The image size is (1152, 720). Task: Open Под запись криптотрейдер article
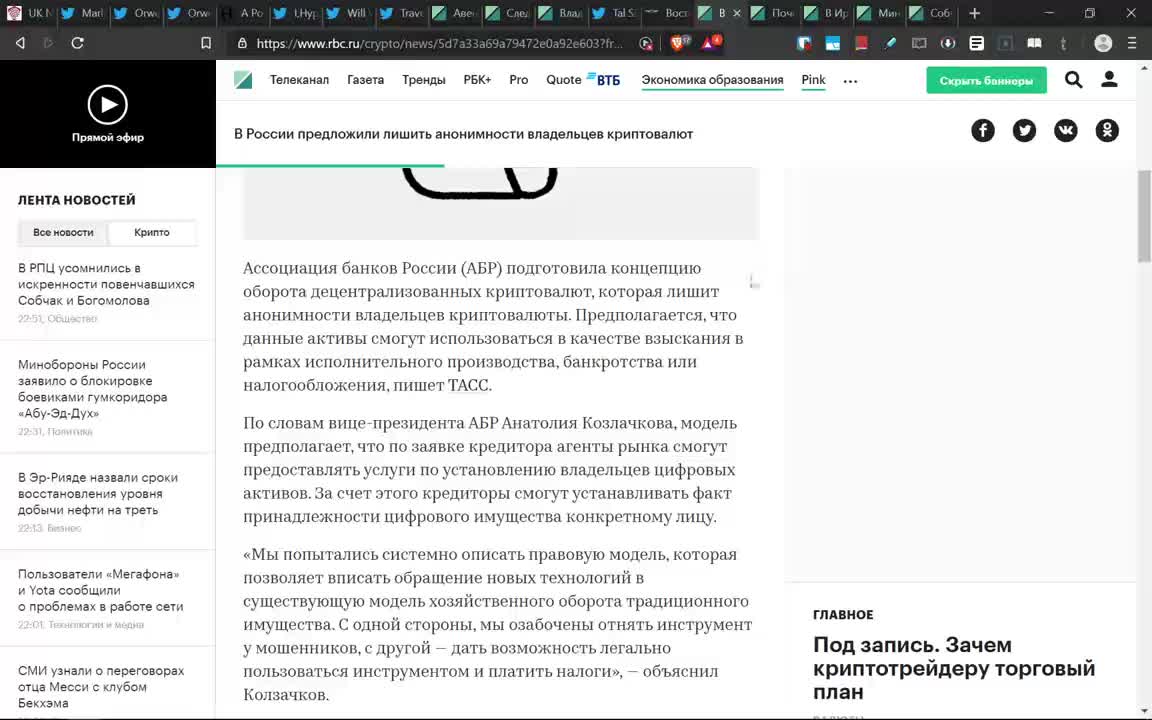(954, 668)
